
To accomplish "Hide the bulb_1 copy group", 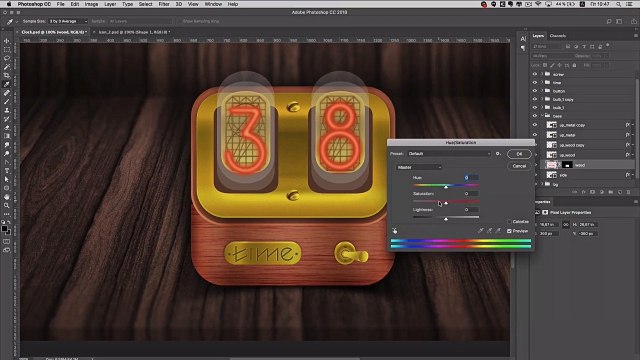I will tap(535, 99).
